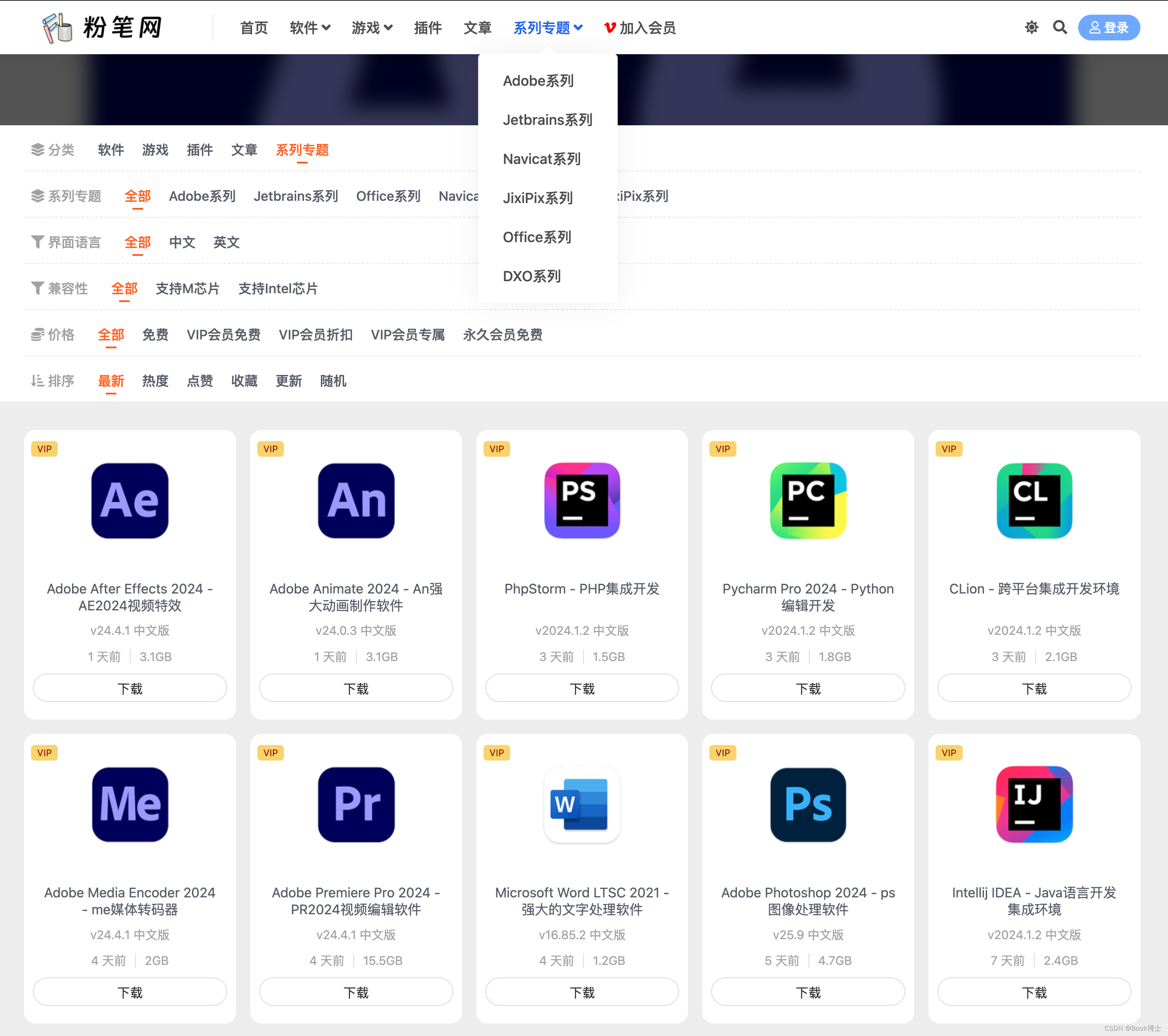Screen dimensions: 1168x1036
Task: Open the Adobe Photoshop Ps icon
Action: 808,804
